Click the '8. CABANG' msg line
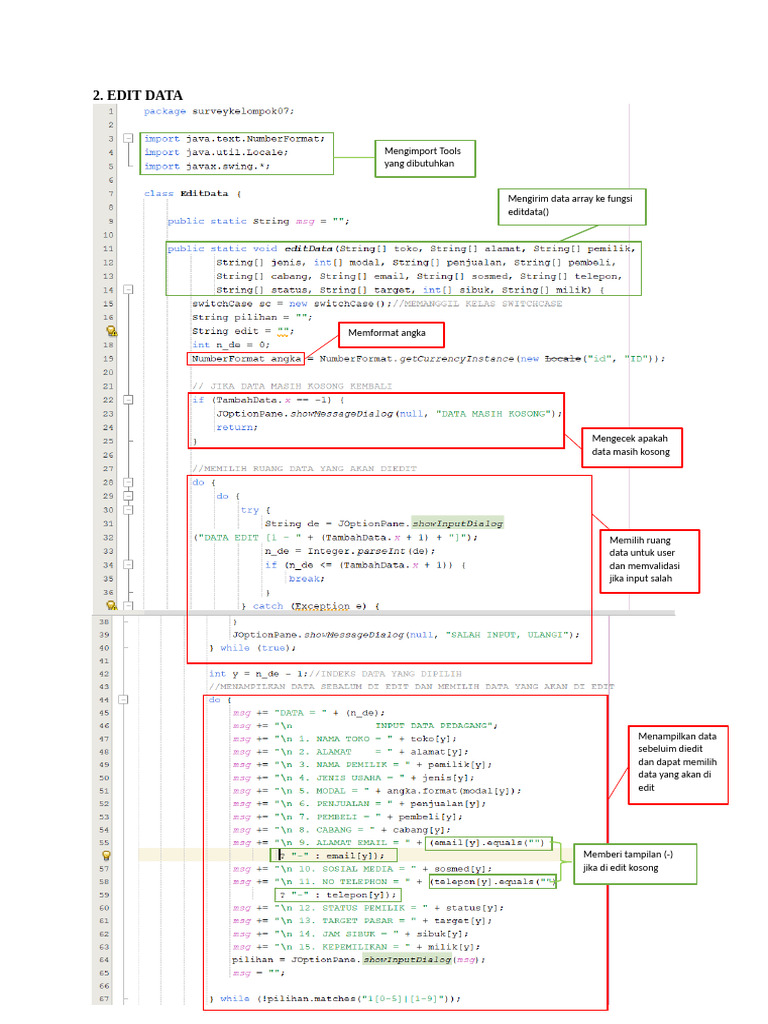 pos(342,829)
